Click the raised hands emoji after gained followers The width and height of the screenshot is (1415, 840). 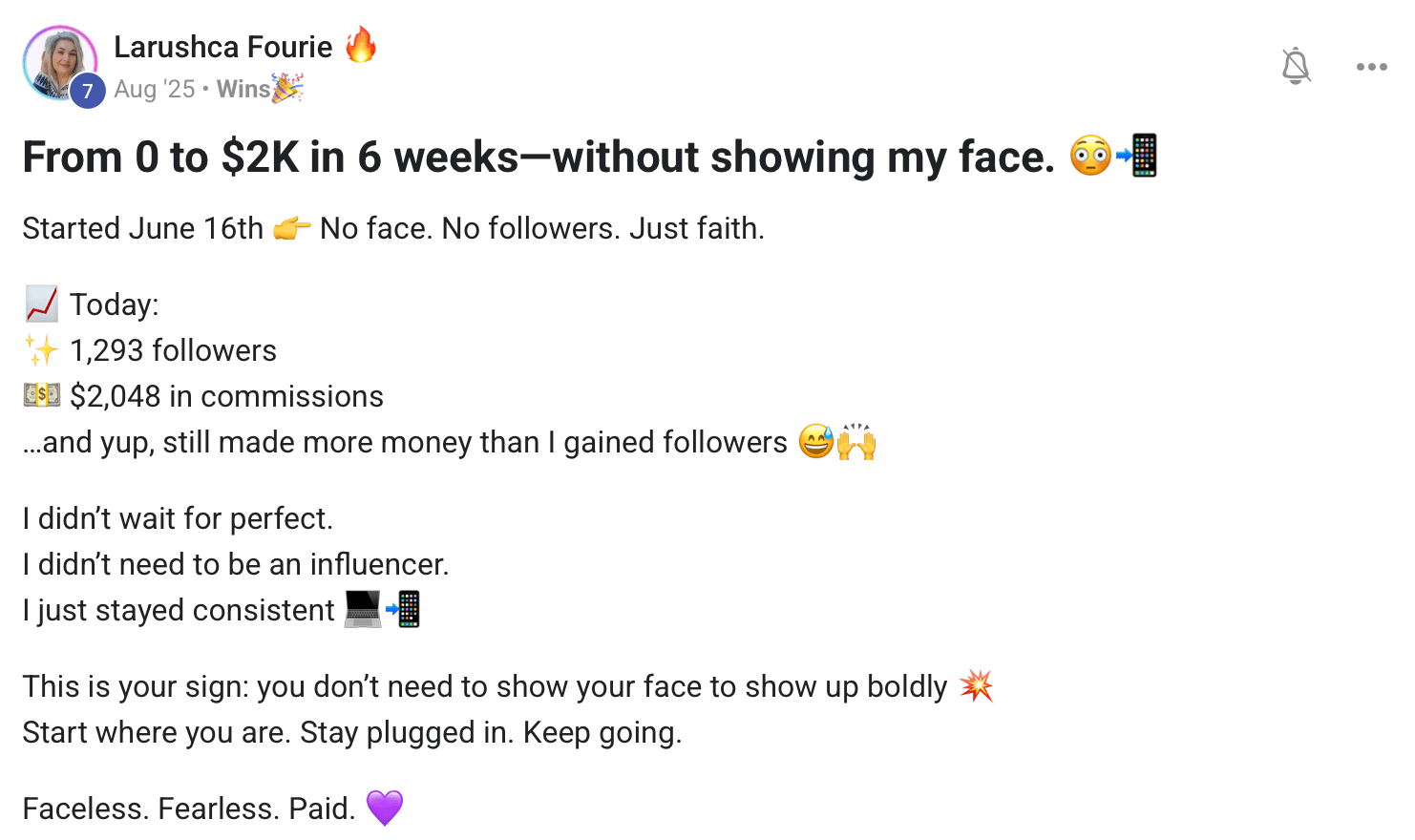pyautogui.click(x=857, y=442)
